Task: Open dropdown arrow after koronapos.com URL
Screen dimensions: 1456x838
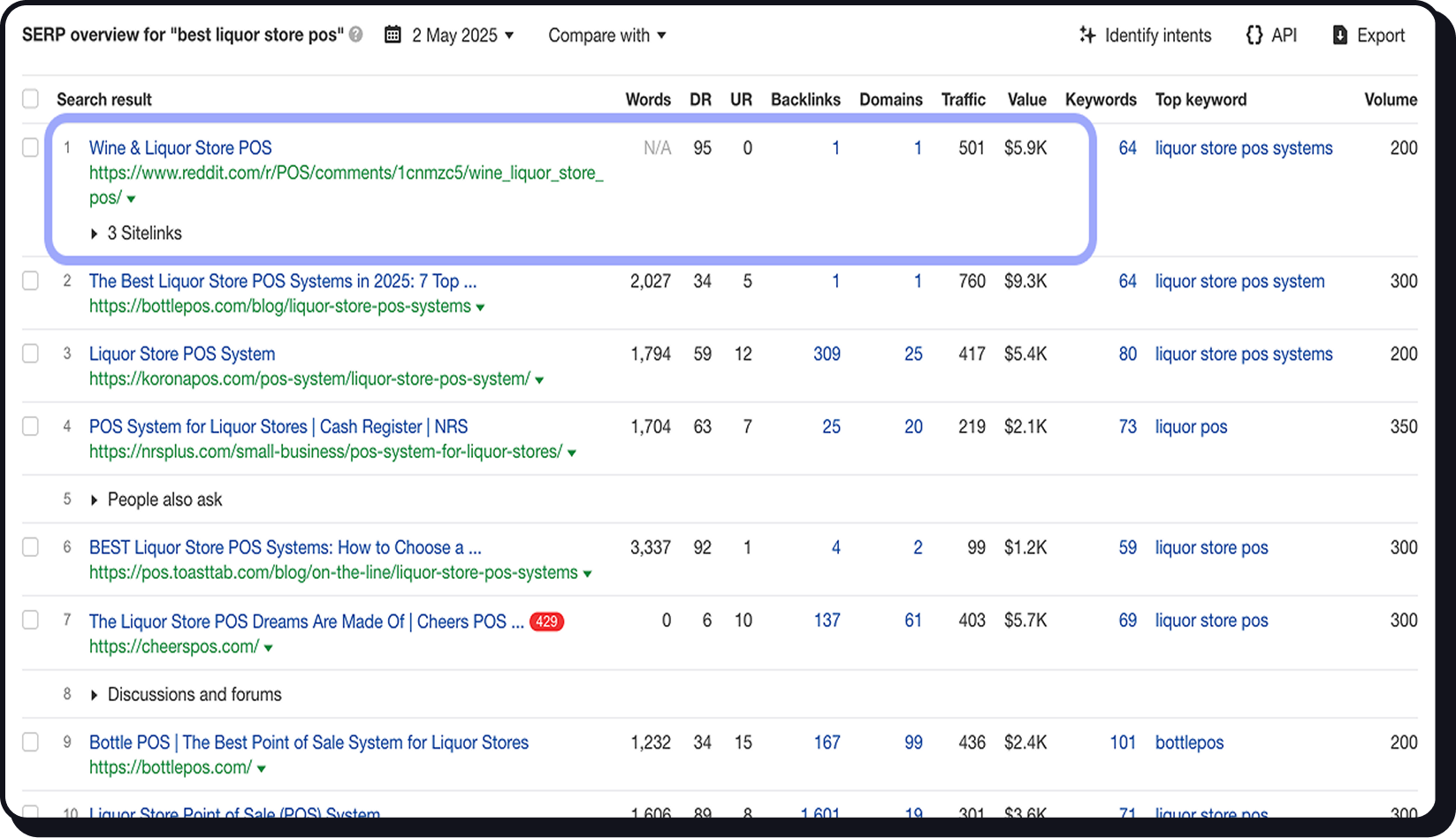Action: tap(539, 380)
